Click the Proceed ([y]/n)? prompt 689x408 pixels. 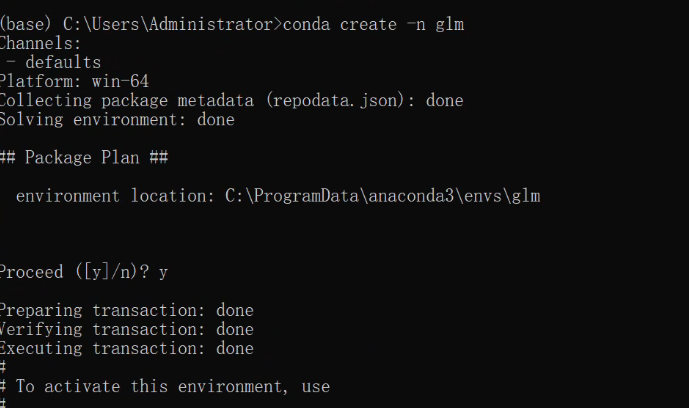coord(75,272)
